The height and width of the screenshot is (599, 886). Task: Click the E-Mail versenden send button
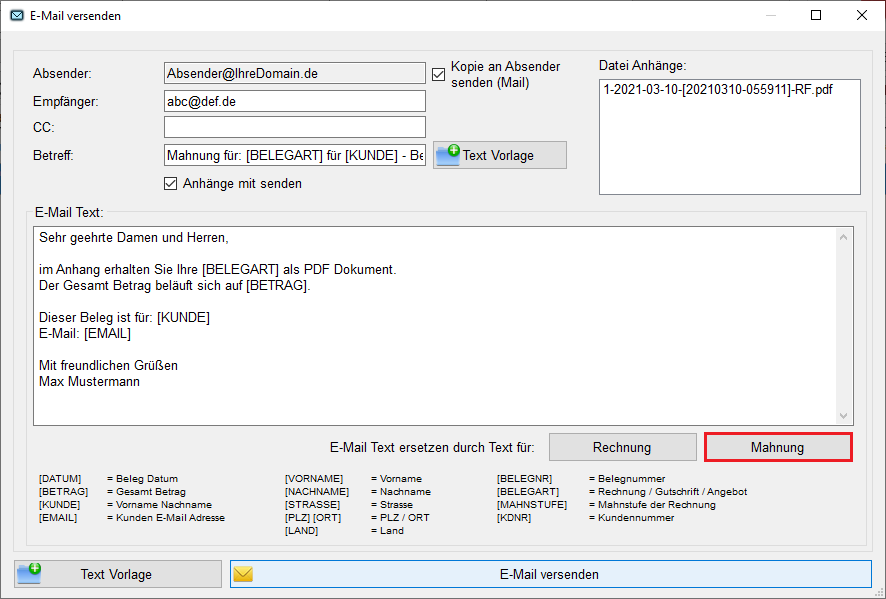click(550, 574)
